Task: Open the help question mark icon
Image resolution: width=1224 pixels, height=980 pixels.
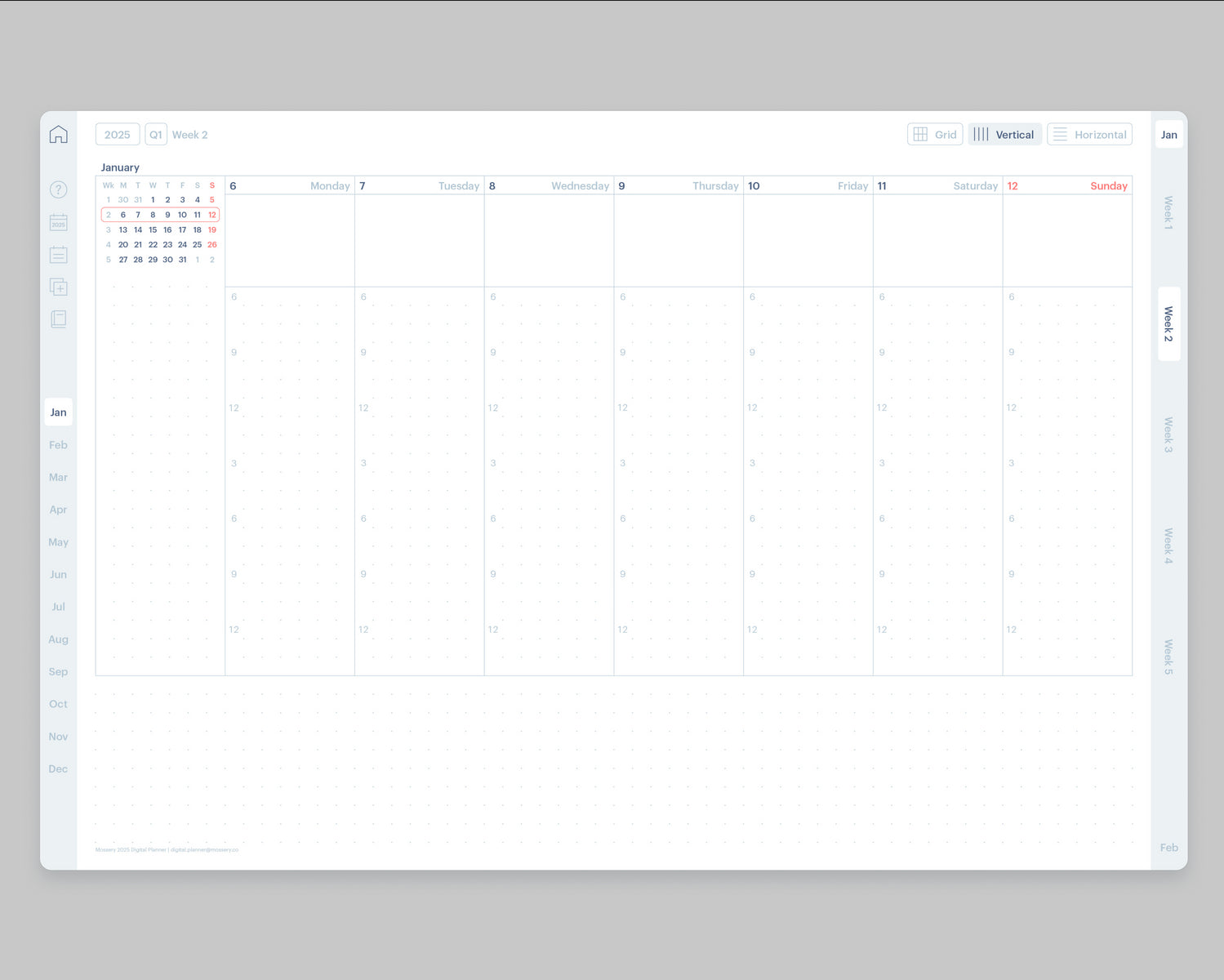Action: (x=58, y=189)
